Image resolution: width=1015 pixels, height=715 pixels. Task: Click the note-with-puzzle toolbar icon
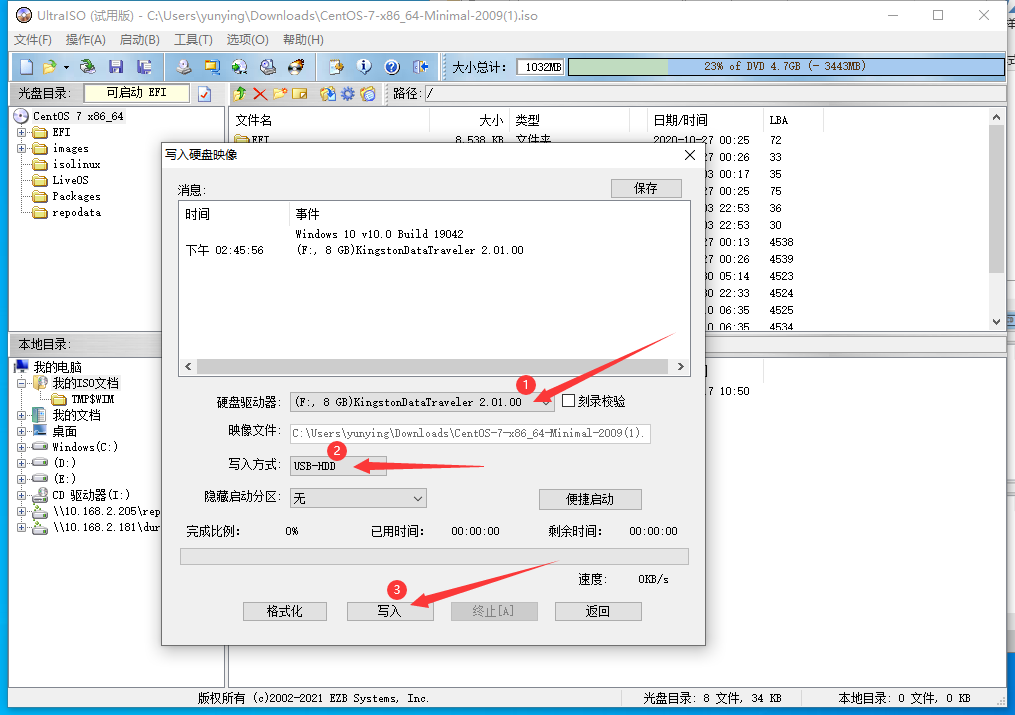click(x=336, y=67)
